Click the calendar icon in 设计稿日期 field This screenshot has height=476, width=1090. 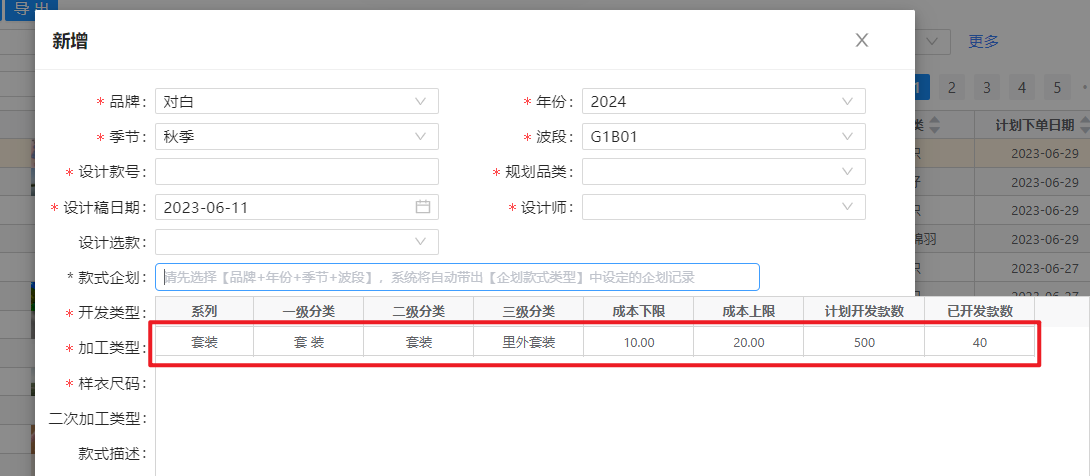[x=423, y=207]
